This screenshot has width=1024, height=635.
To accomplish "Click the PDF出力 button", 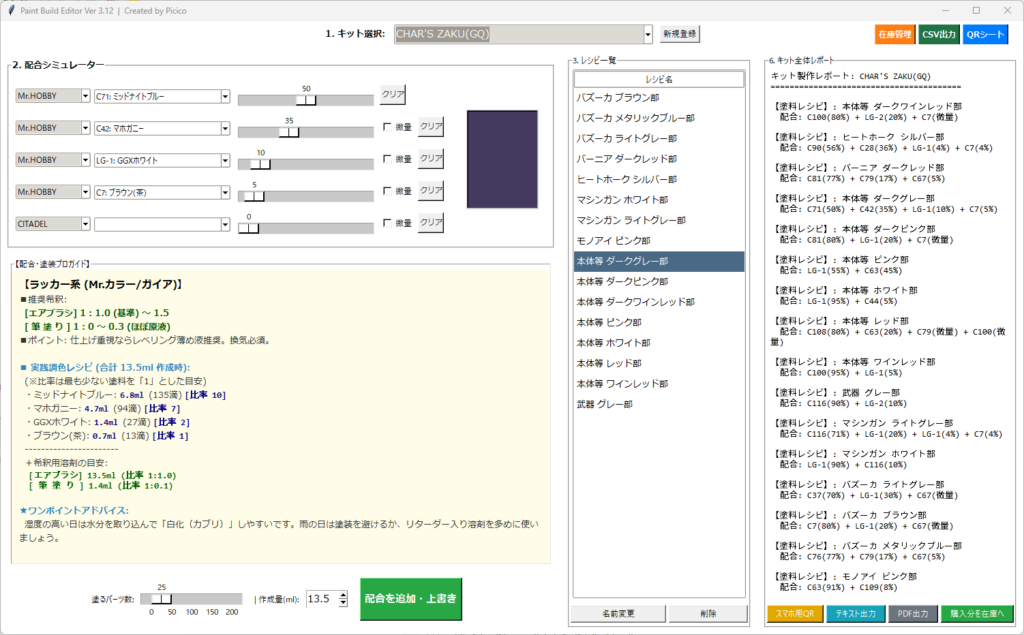I will [912, 613].
